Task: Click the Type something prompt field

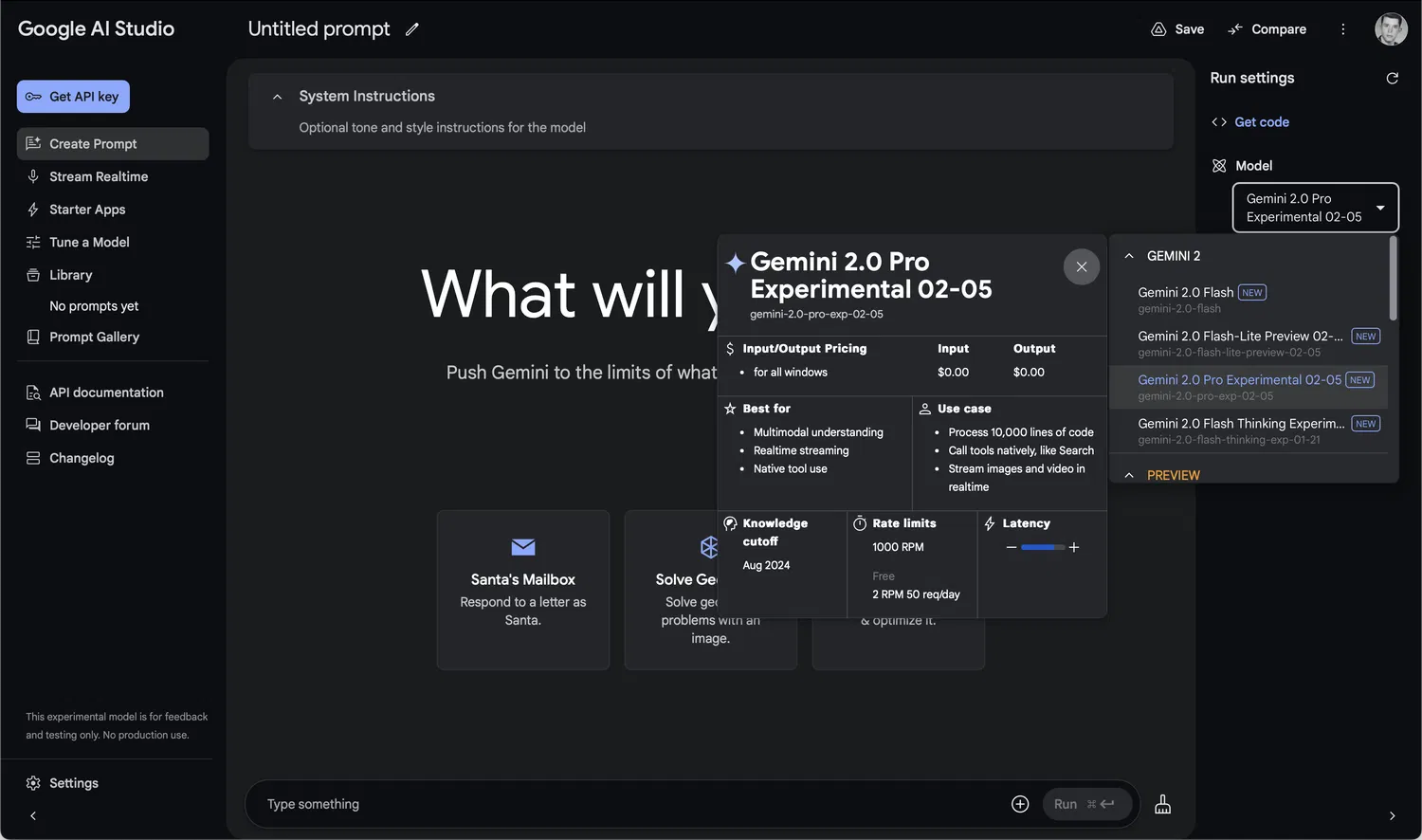Action: click(626, 804)
